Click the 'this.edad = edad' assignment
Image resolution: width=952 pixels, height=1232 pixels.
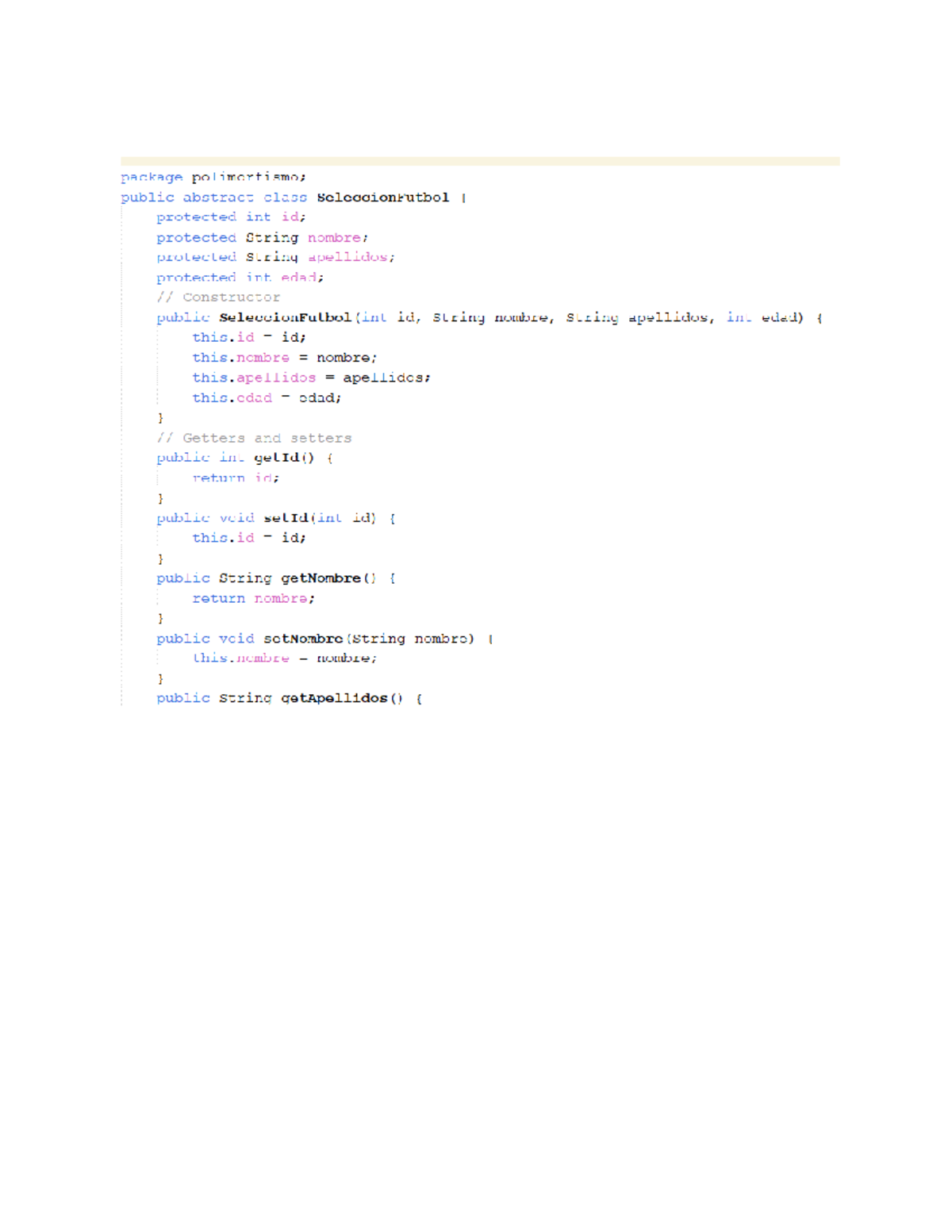[266, 398]
